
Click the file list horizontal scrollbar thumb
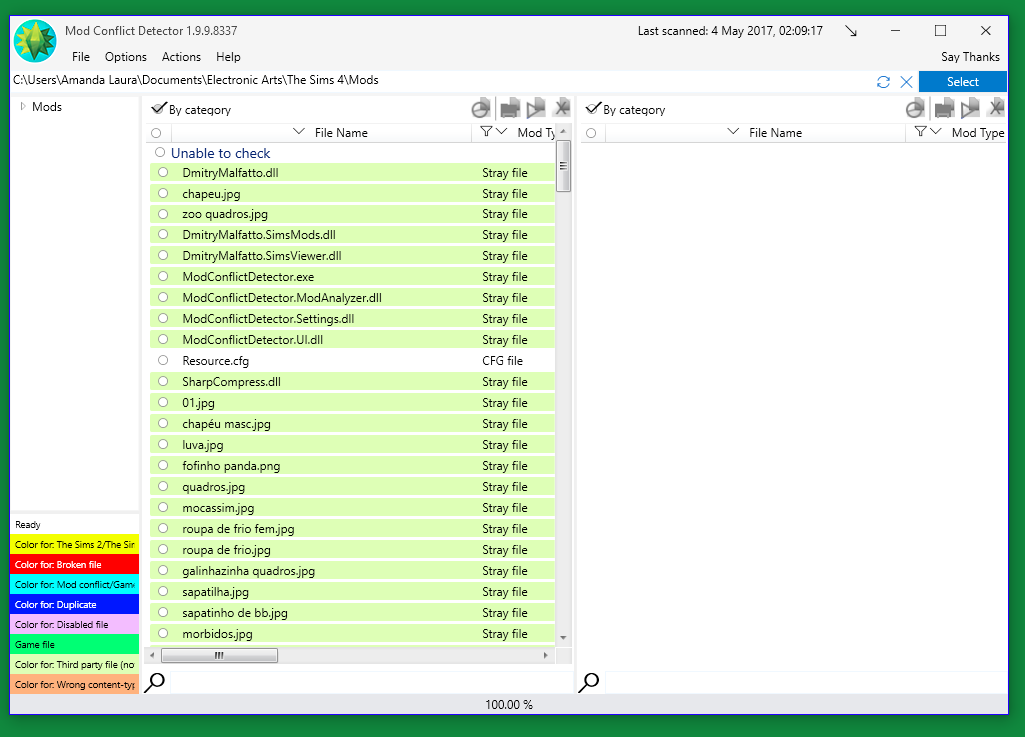pyautogui.click(x=219, y=655)
